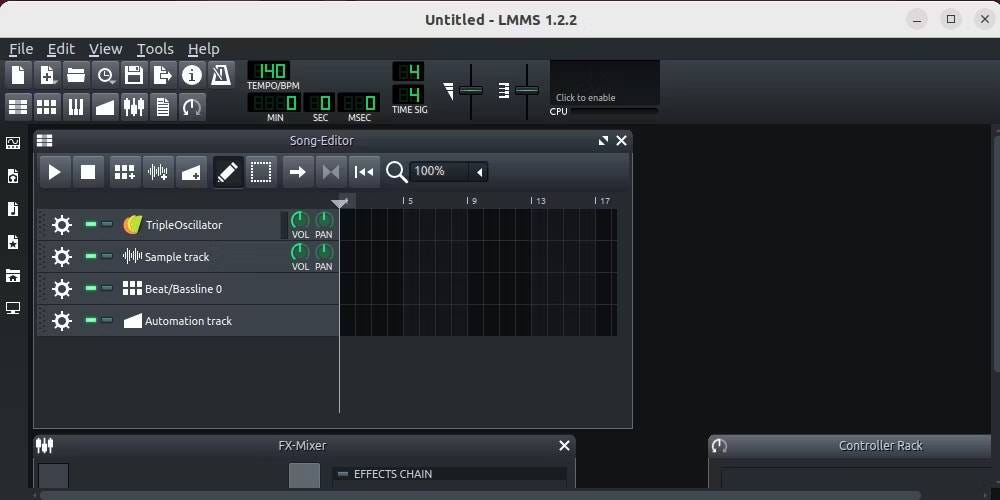Viewport: 1000px width, 500px height.
Task: Toggle solo on the Sample track
Action: click(x=107, y=257)
